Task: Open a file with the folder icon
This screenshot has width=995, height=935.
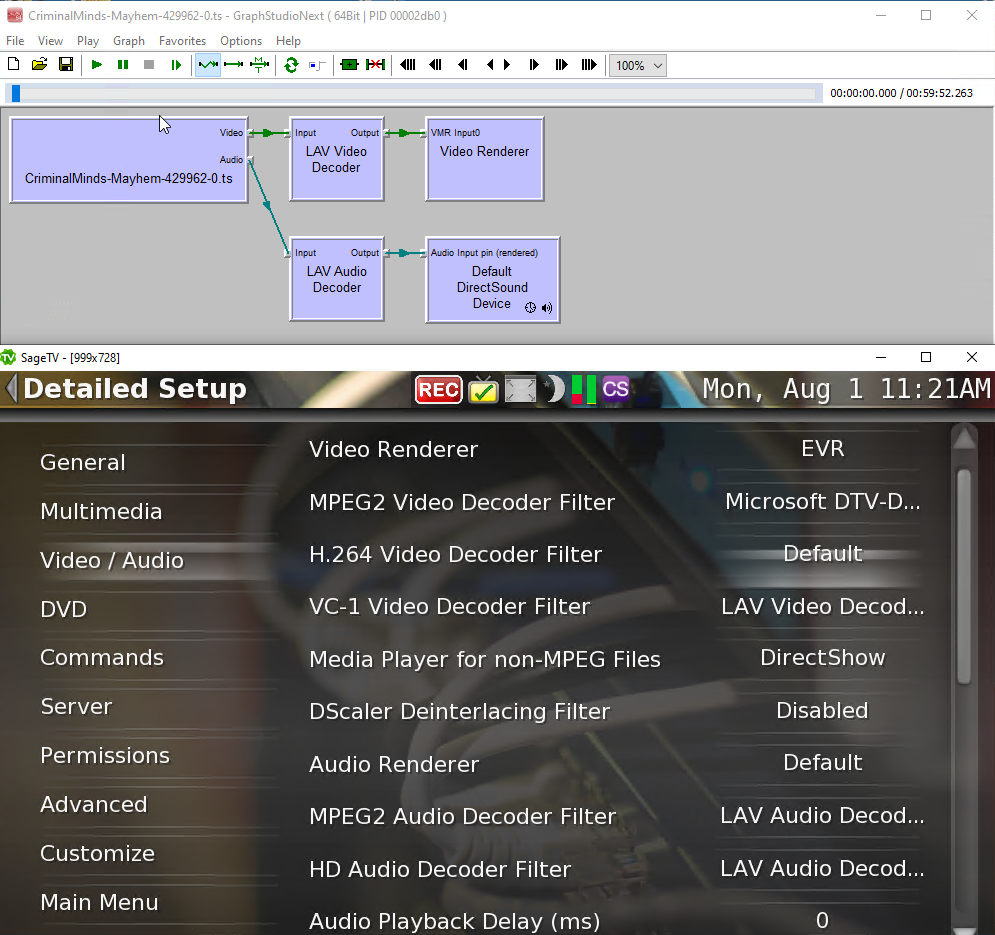Action: tap(39, 65)
